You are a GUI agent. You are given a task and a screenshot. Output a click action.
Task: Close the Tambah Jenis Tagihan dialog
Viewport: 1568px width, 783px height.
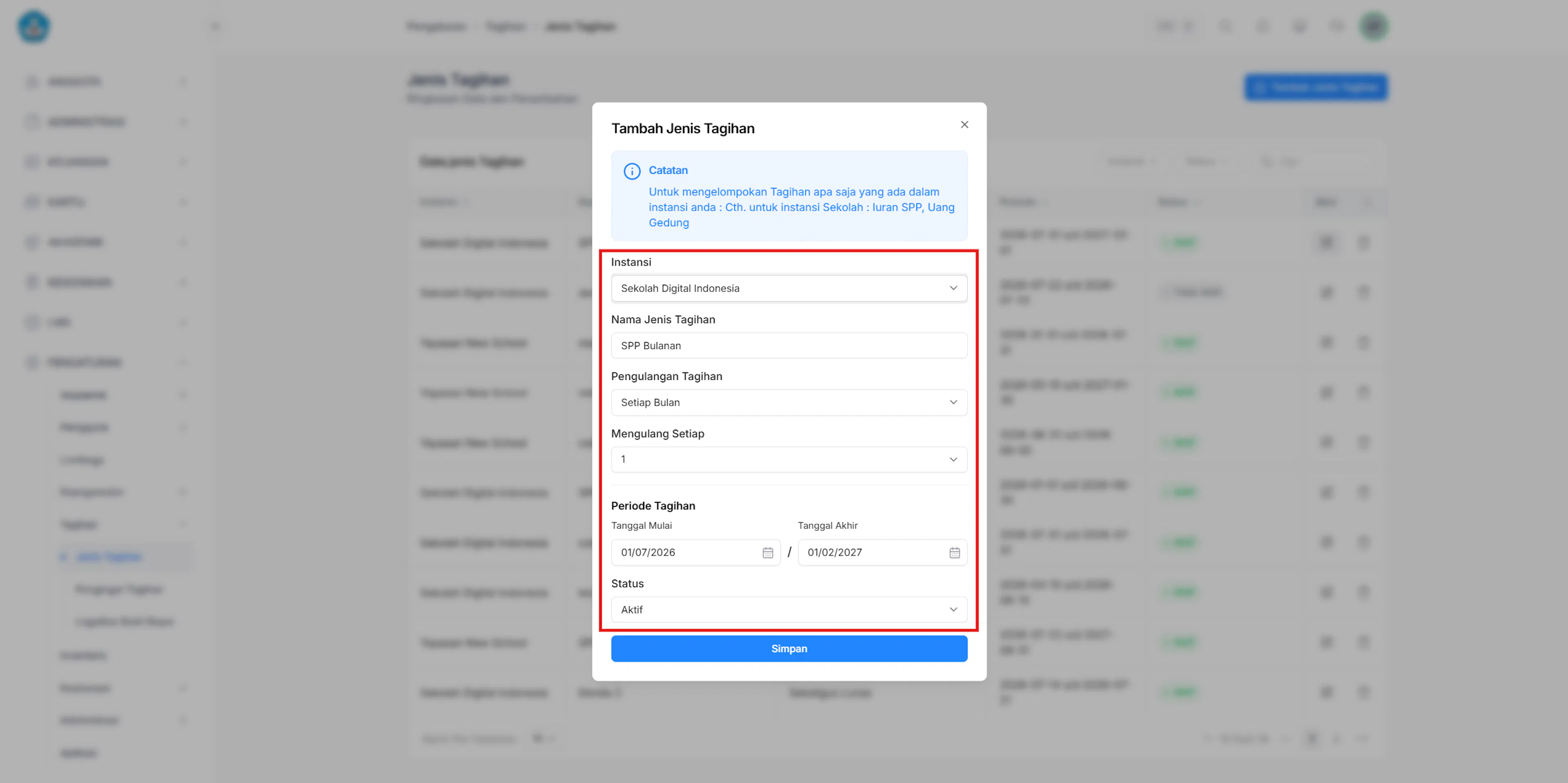964,125
